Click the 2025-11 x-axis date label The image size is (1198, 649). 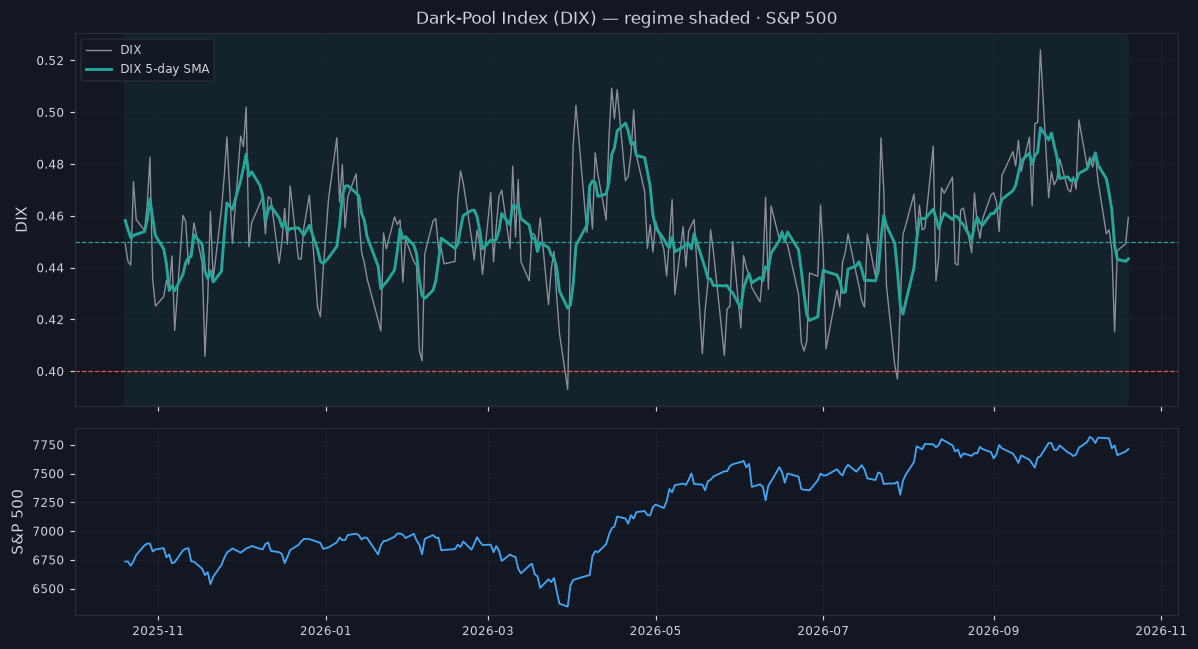click(x=158, y=631)
